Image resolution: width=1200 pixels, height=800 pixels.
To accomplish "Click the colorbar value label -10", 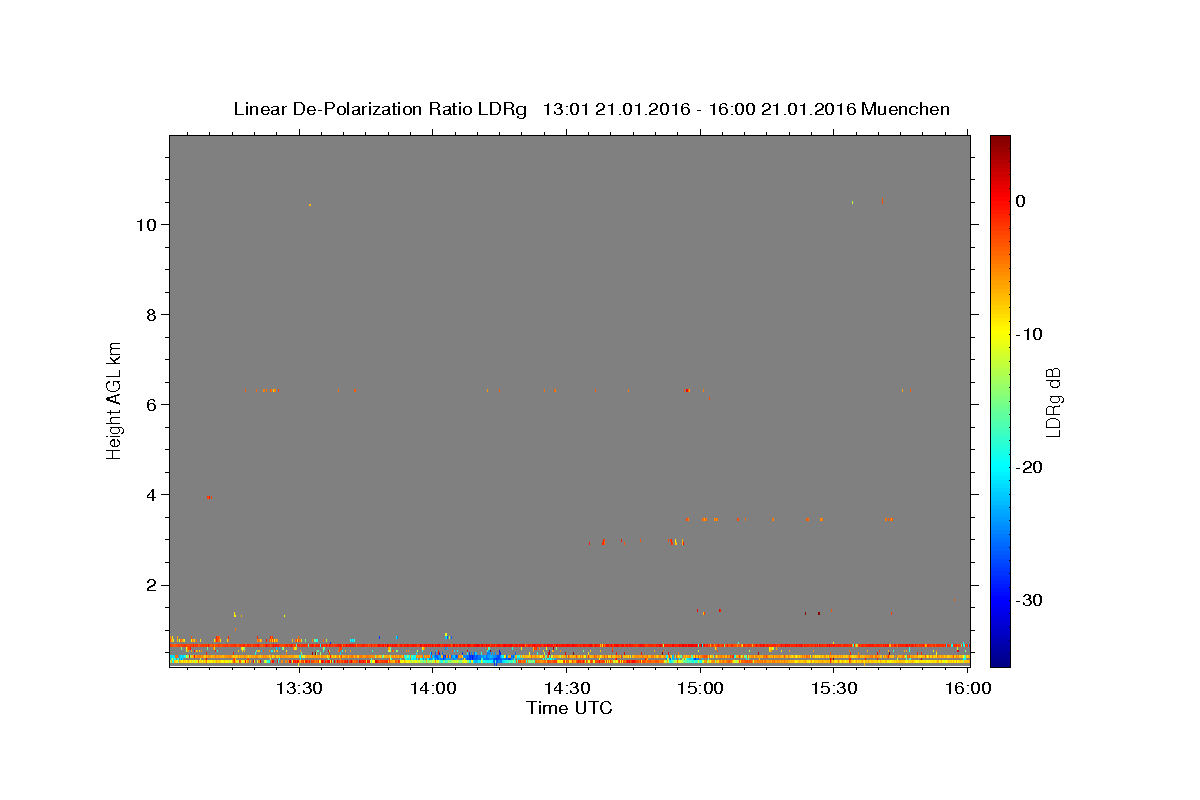I will [x=1029, y=334].
